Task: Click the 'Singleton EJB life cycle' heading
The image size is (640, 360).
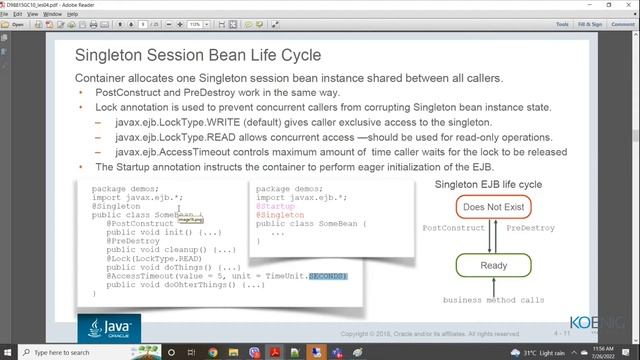Action: point(488,184)
